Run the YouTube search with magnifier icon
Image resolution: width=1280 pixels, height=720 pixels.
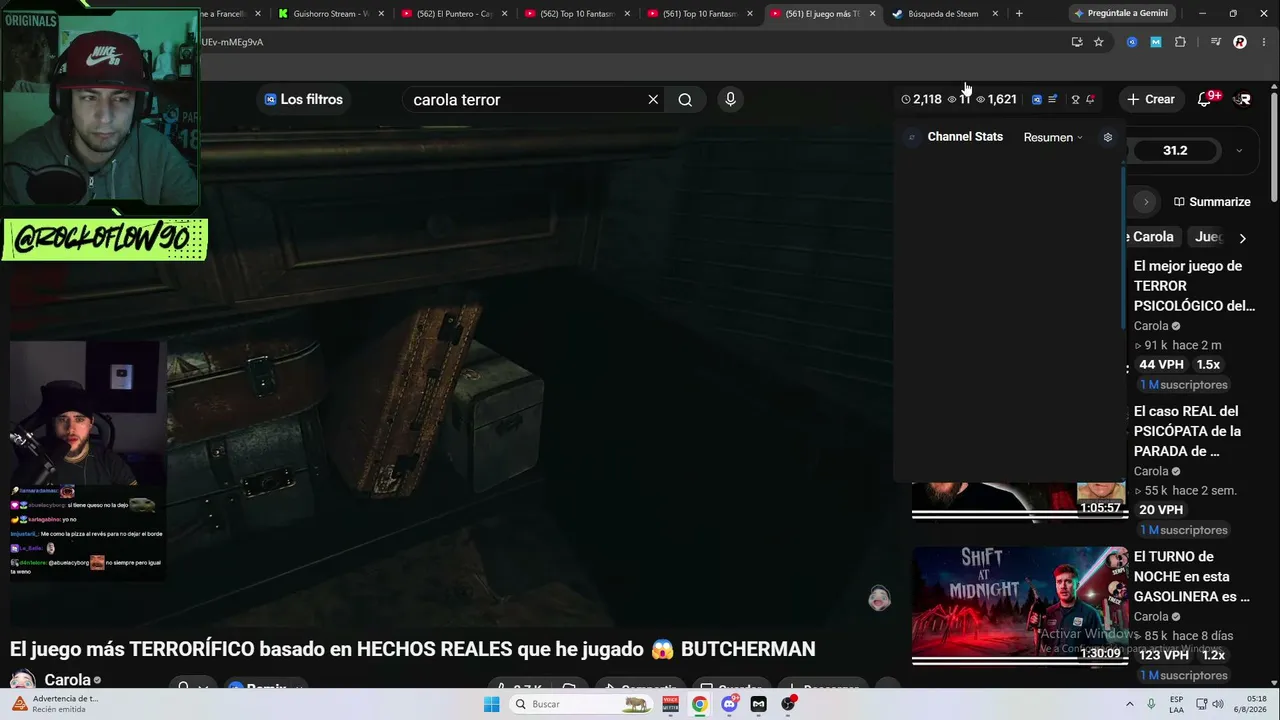pos(685,99)
